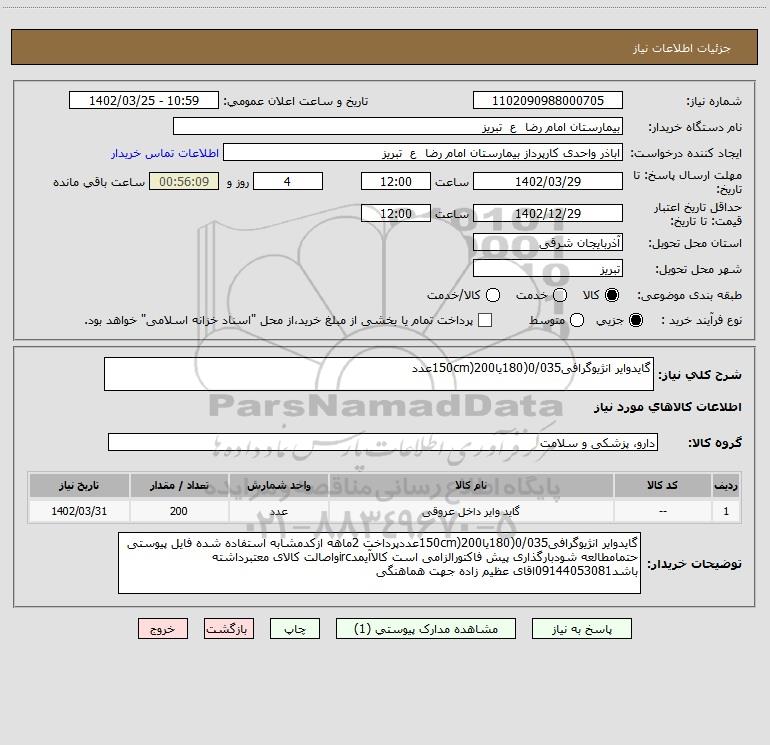Click the row number cell 1
The height and width of the screenshot is (745, 770).
pos(726,511)
